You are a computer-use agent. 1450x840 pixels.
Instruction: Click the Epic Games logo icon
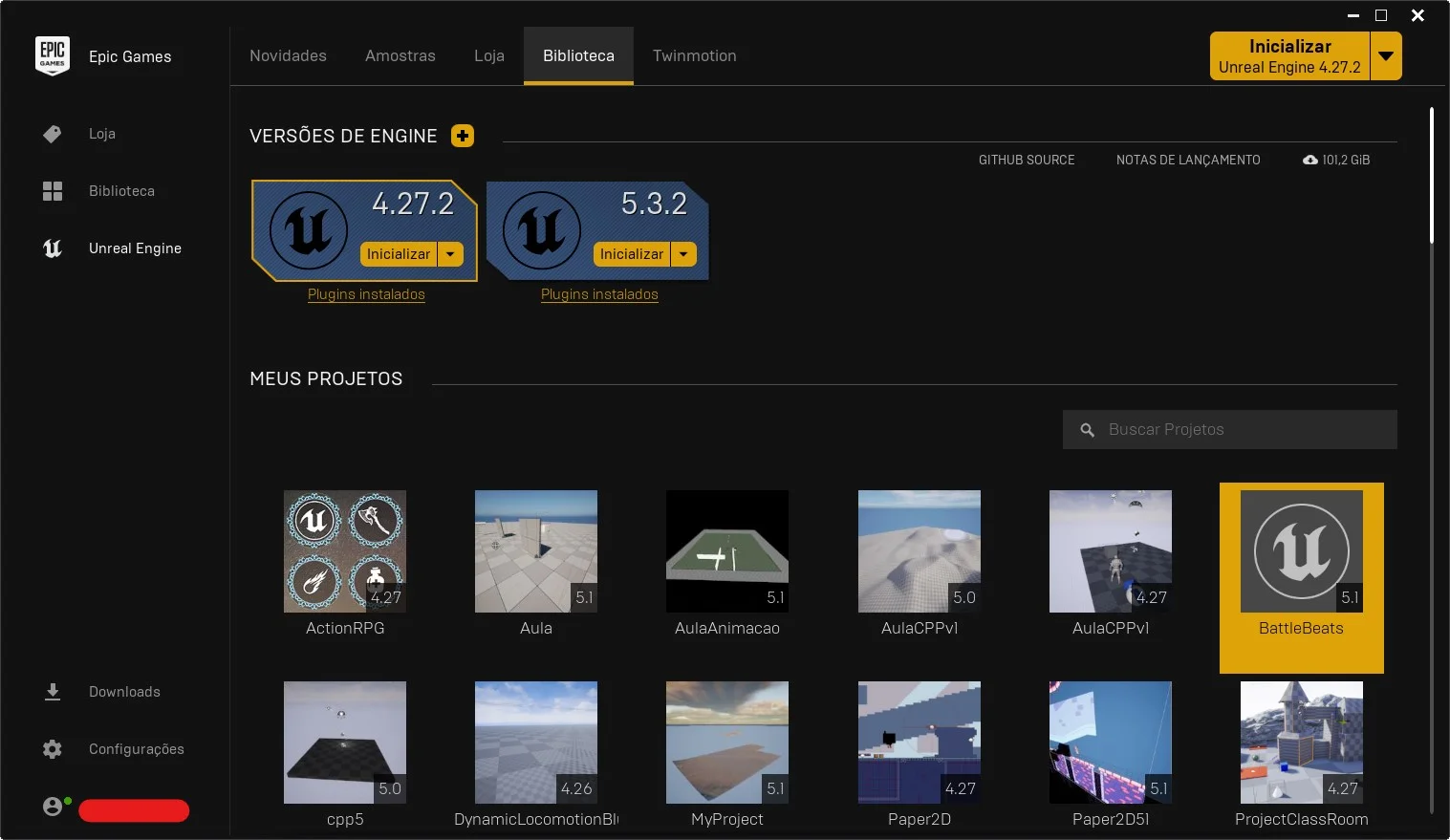pyautogui.click(x=53, y=56)
